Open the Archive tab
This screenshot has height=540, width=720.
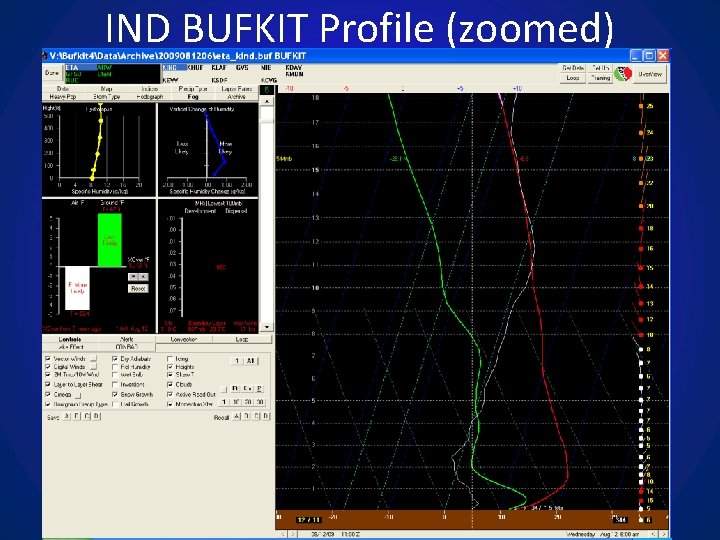236,97
